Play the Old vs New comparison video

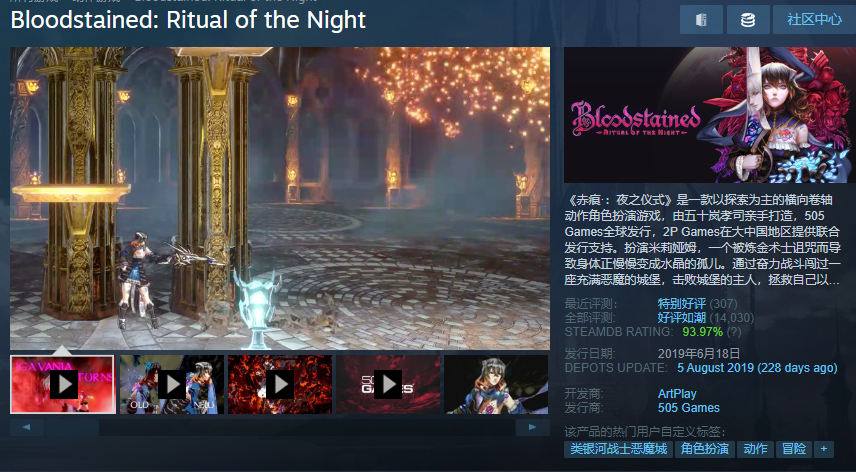[171, 384]
